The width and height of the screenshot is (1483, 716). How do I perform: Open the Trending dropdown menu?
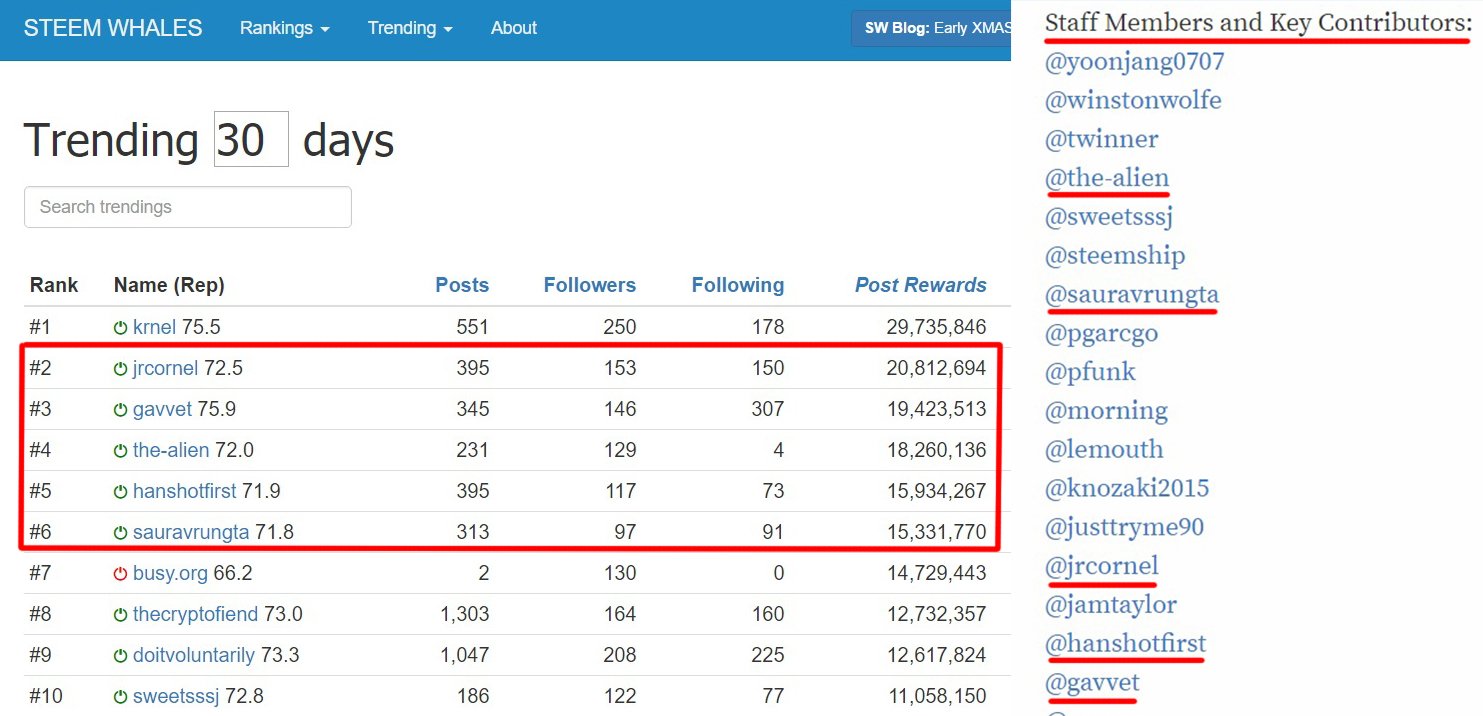coord(410,28)
